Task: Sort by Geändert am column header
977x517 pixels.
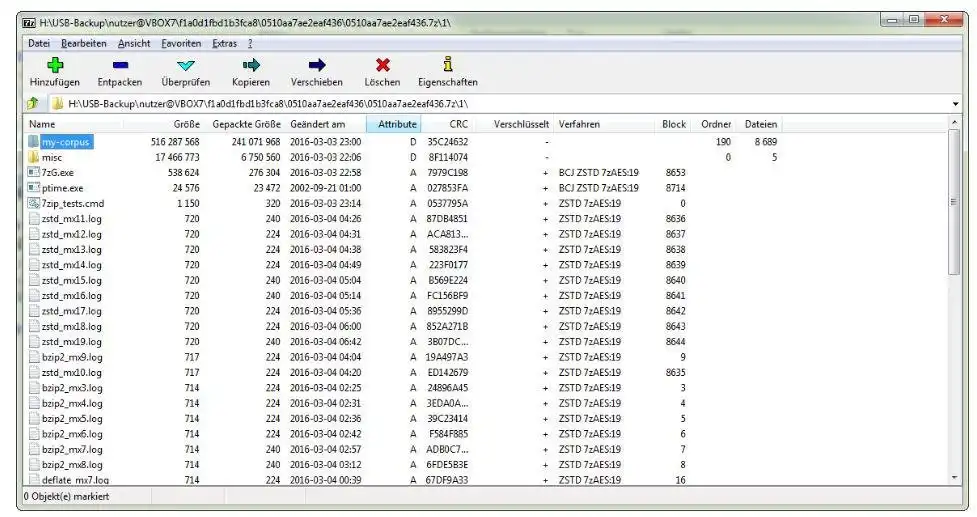Action: coord(325,124)
